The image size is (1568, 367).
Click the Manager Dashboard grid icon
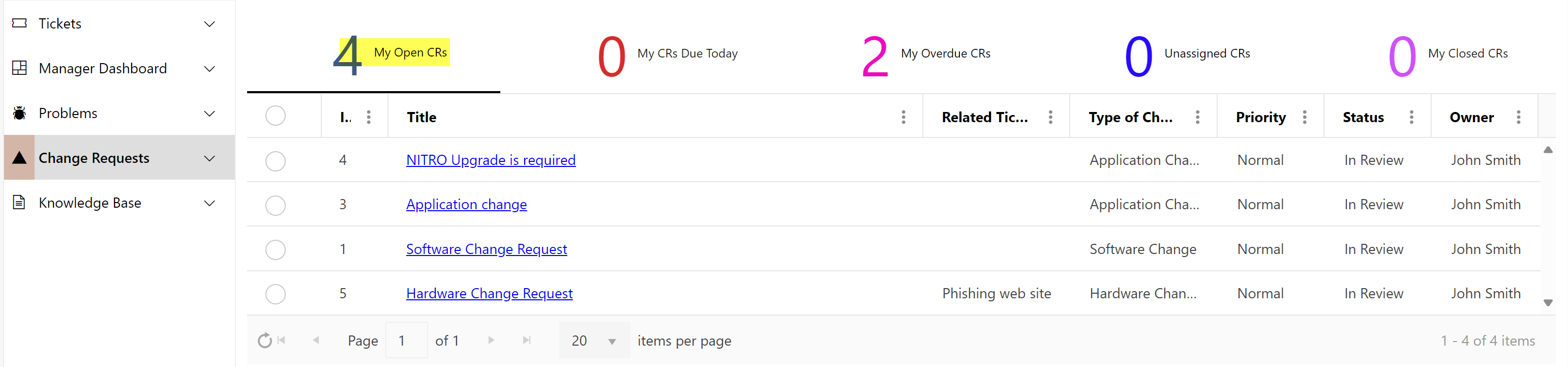click(x=19, y=68)
